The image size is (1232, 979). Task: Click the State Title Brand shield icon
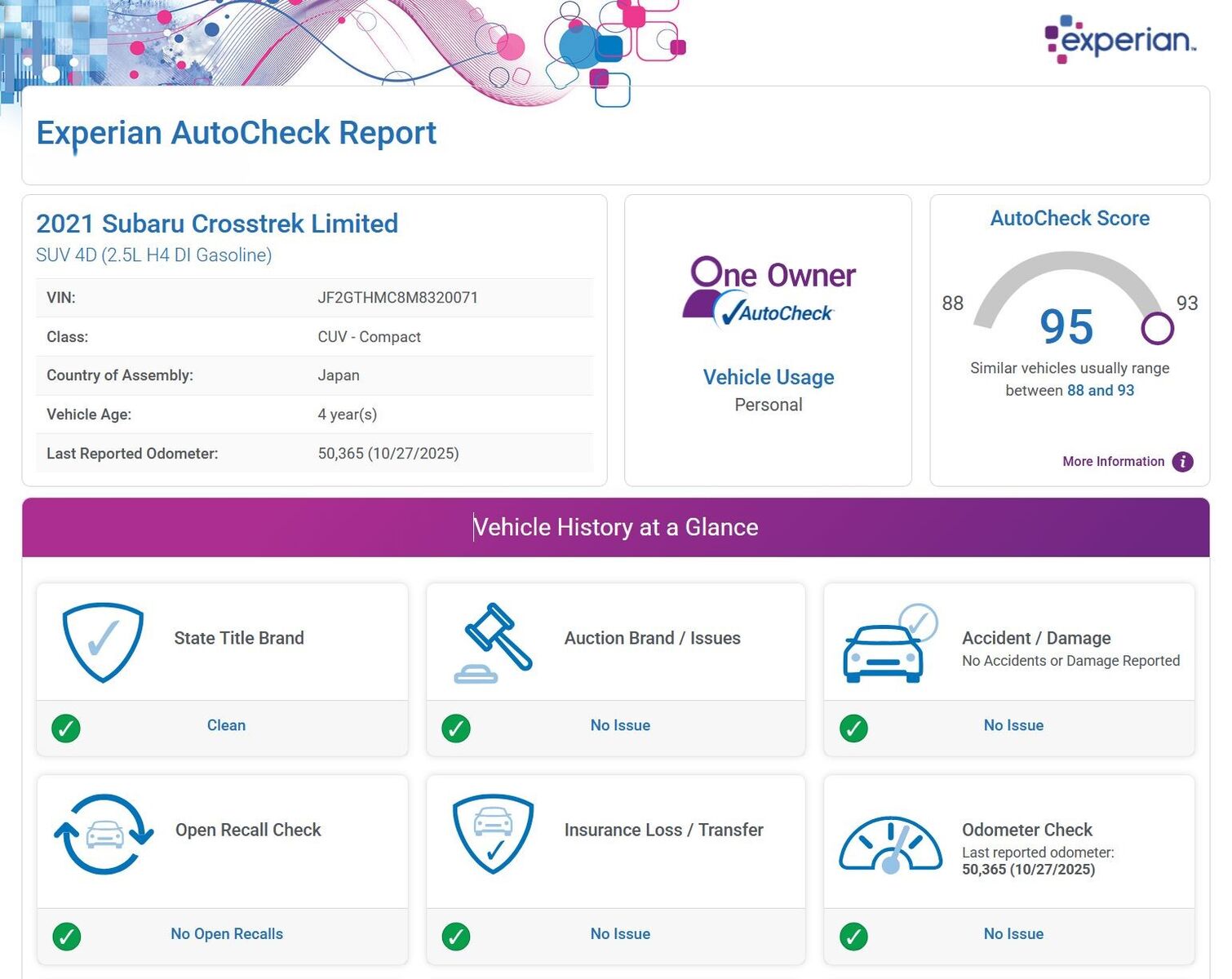[x=104, y=641]
